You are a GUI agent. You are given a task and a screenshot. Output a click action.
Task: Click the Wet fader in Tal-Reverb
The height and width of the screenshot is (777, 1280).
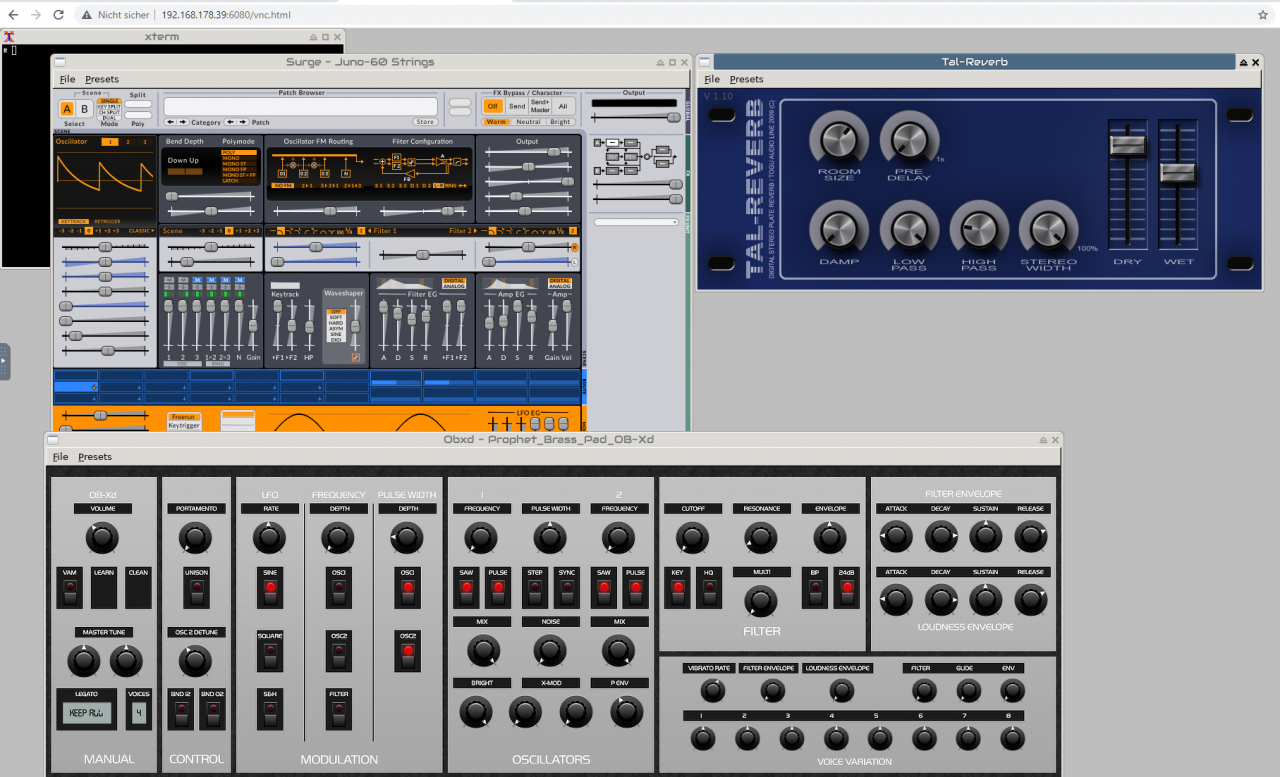1178,172
